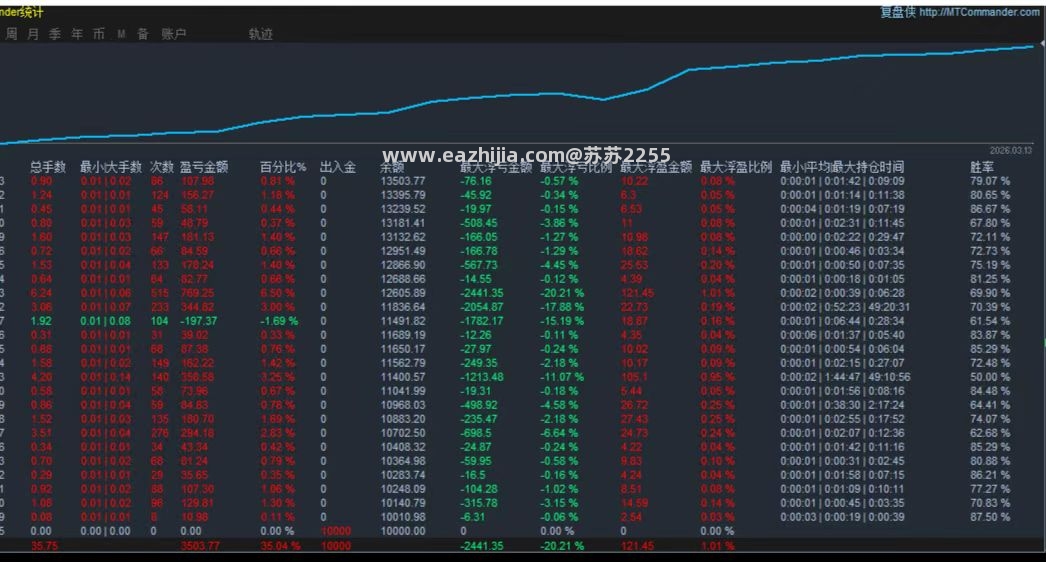Select the 备 tab

(143, 34)
